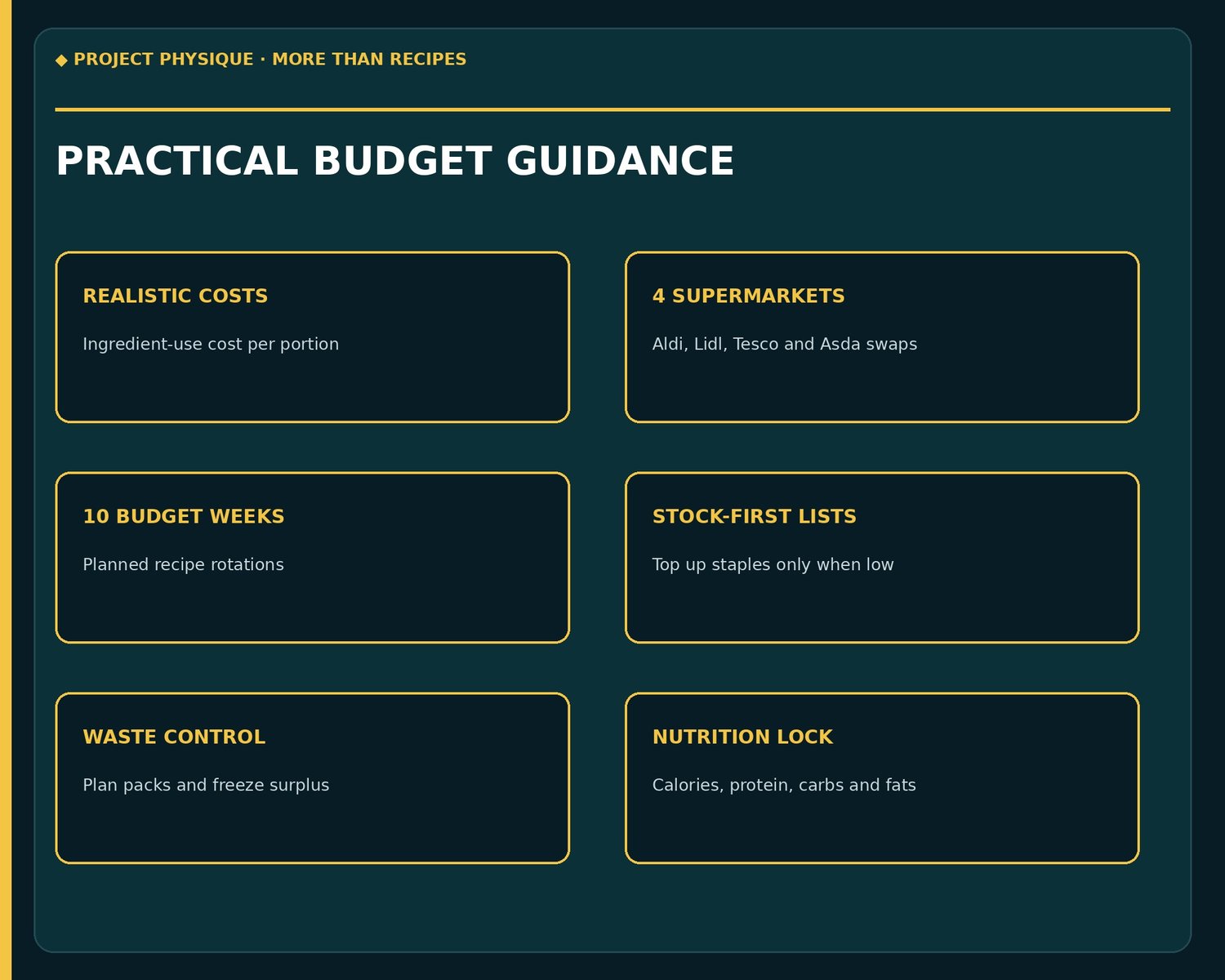Viewport: 1225px width, 980px height.
Task: Open the 4 Supermarkets card
Action: click(882, 337)
